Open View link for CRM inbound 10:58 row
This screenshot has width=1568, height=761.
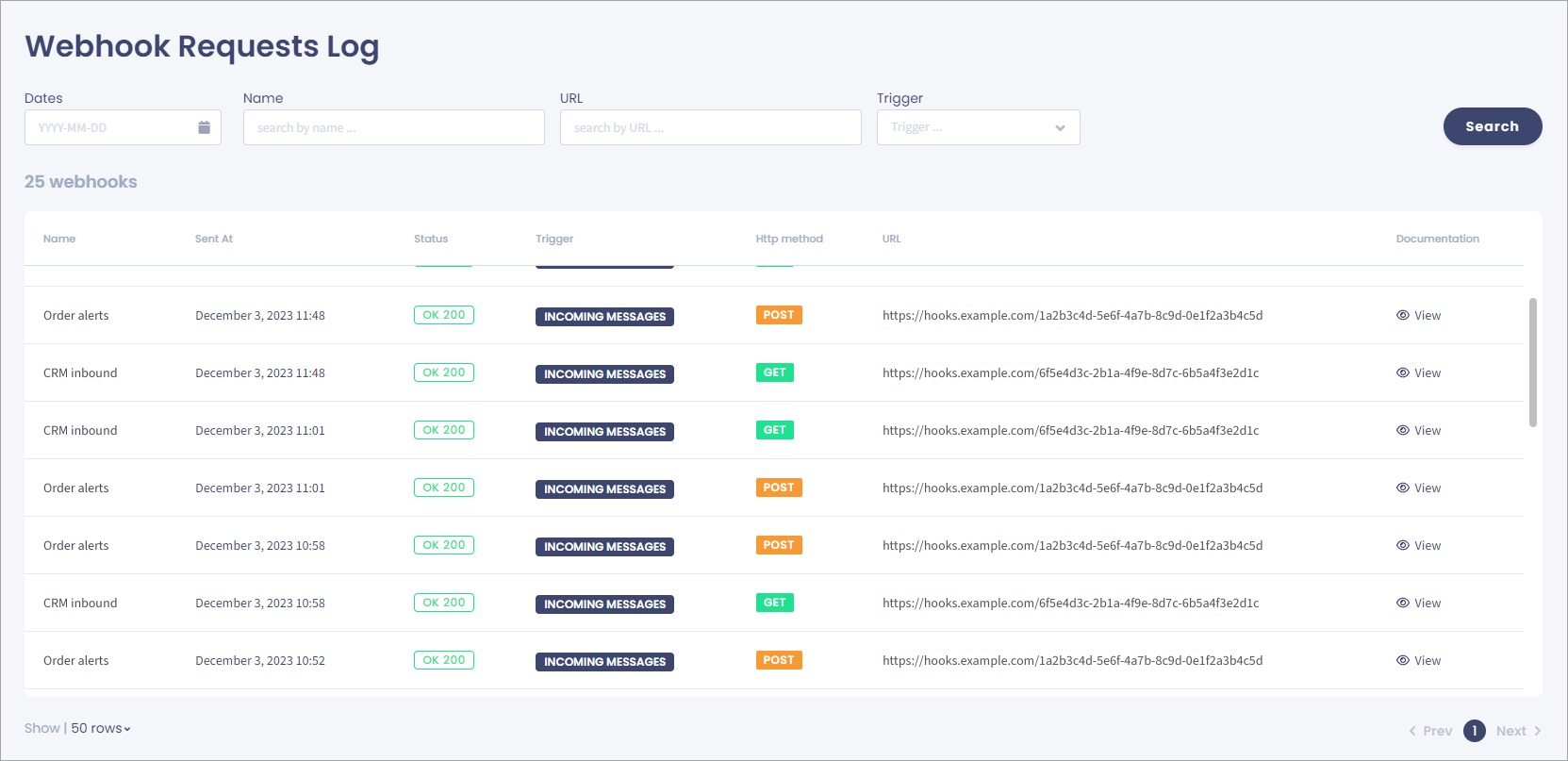click(1419, 604)
